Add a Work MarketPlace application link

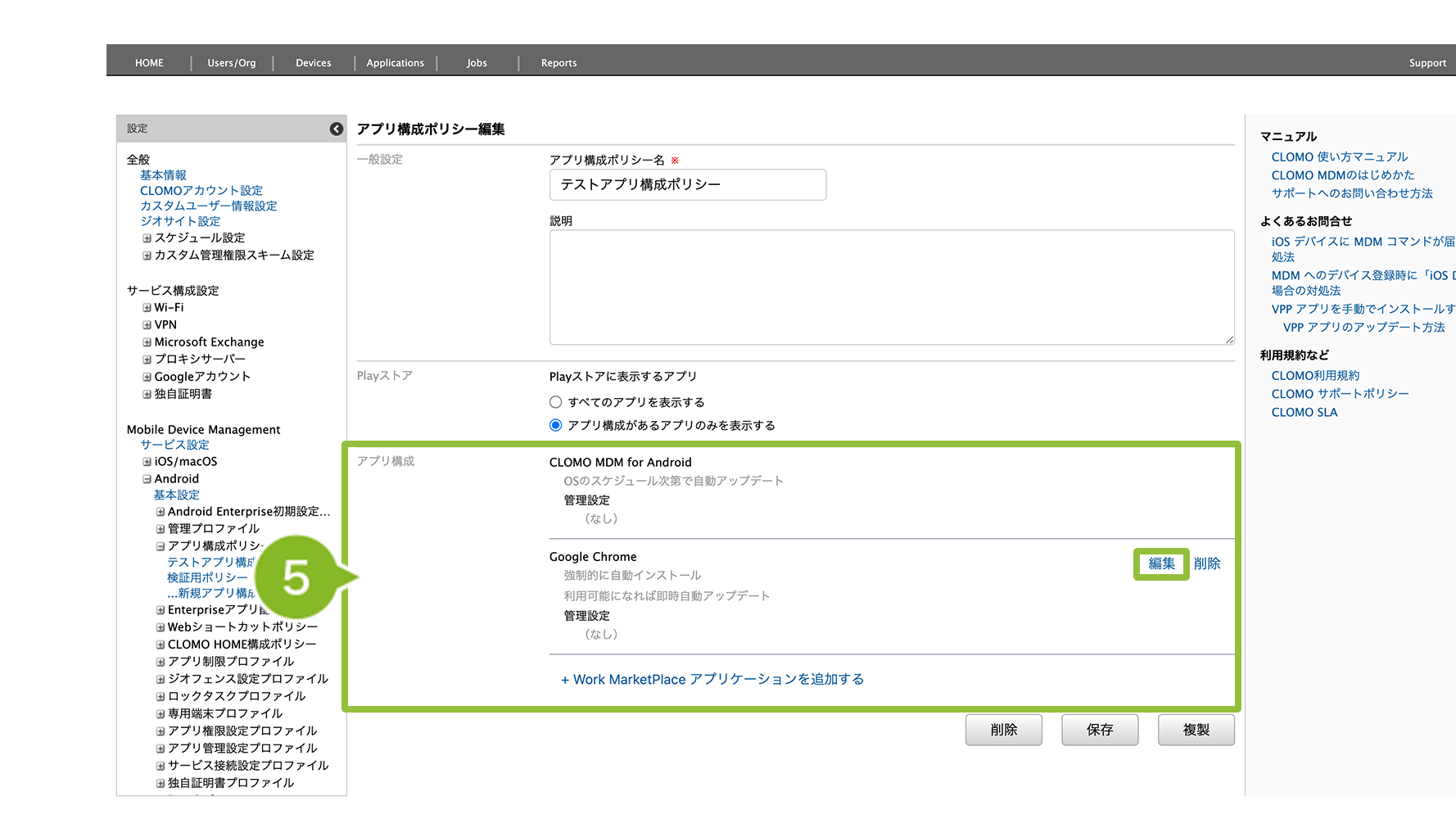click(712, 680)
